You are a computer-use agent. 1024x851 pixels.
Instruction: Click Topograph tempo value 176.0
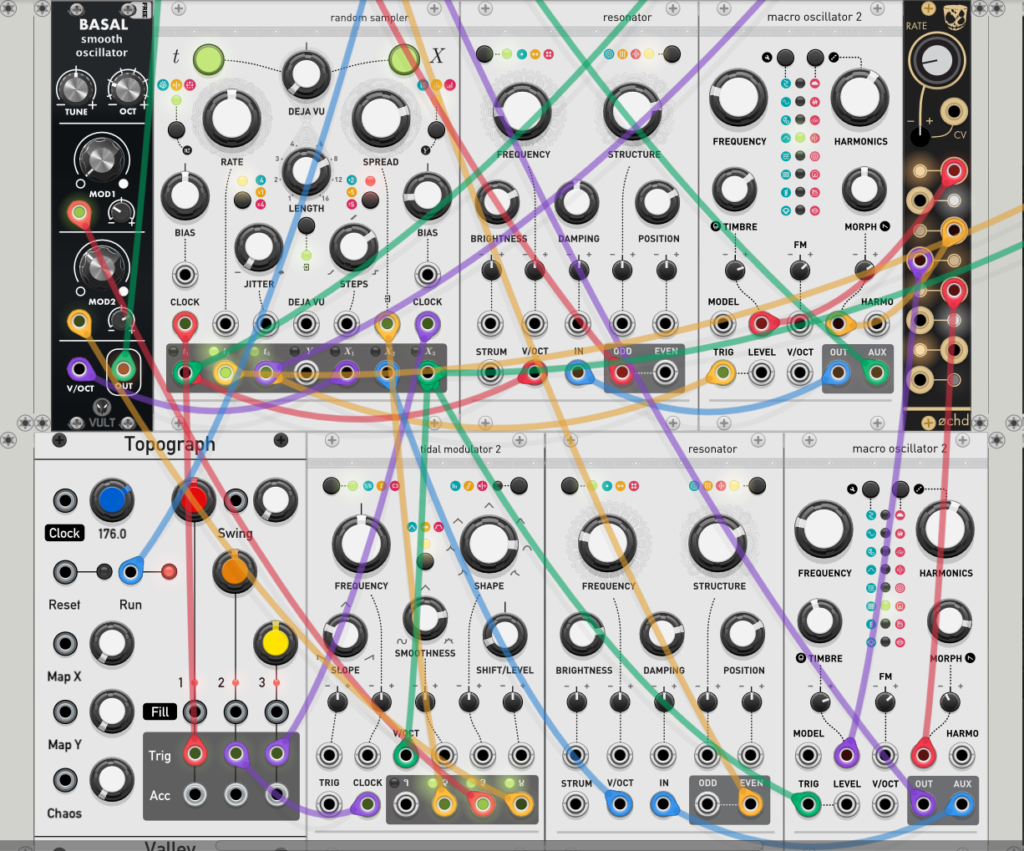point(112,534)
